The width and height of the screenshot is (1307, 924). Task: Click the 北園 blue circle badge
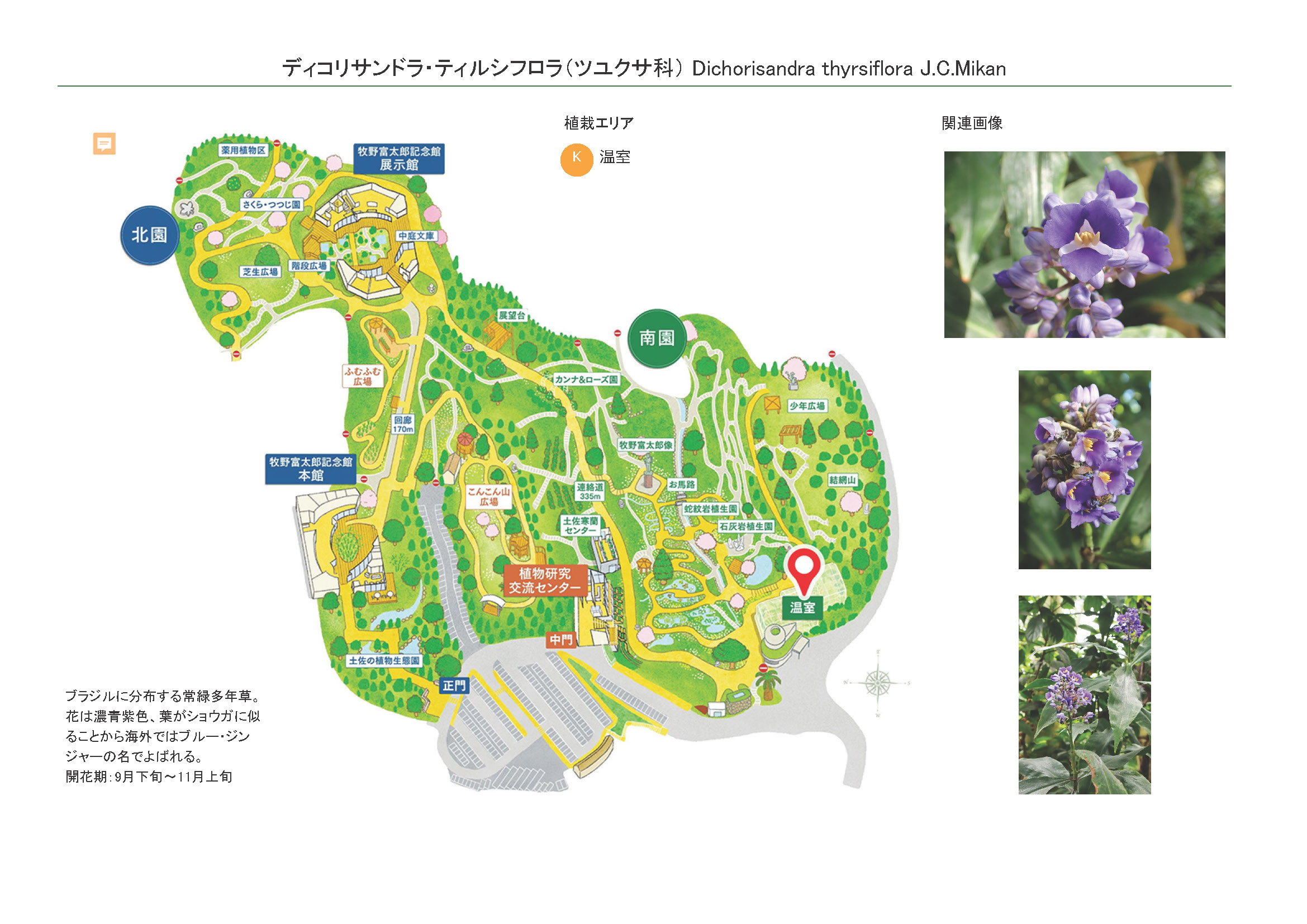tap(150, 235)
